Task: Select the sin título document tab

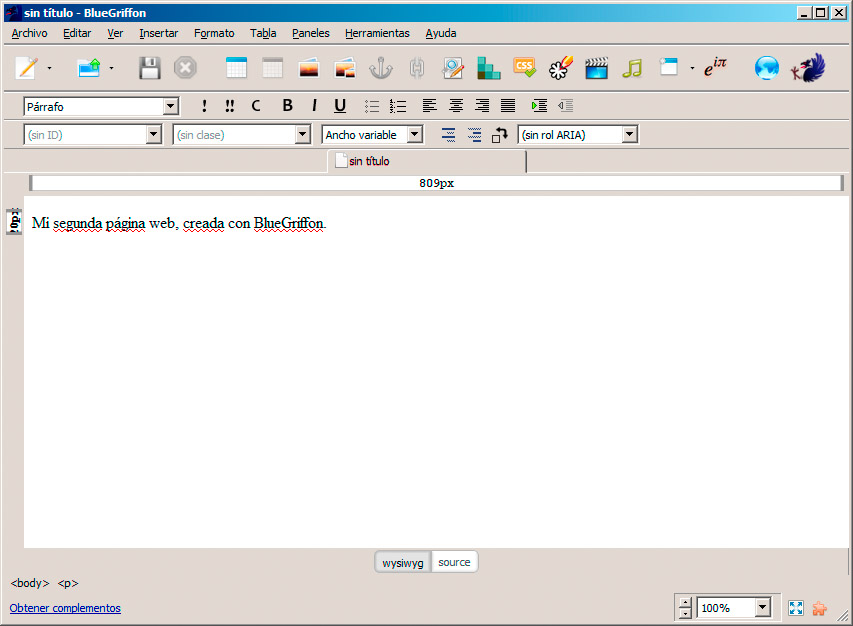Action: (427, 161)
